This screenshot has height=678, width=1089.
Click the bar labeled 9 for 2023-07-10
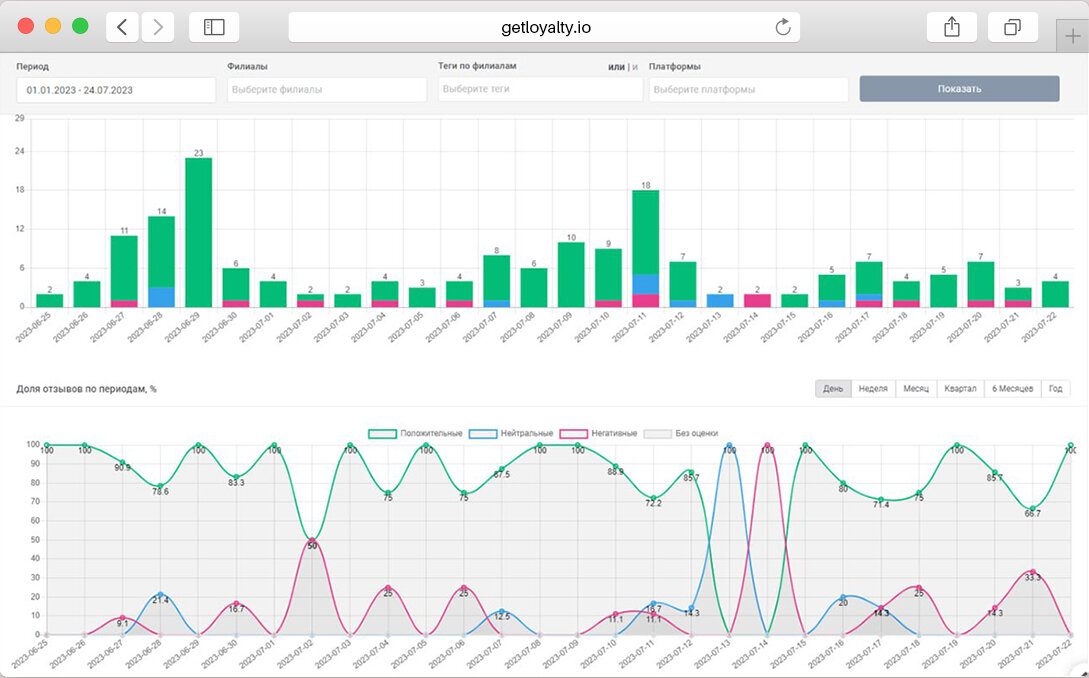[608, 278]
